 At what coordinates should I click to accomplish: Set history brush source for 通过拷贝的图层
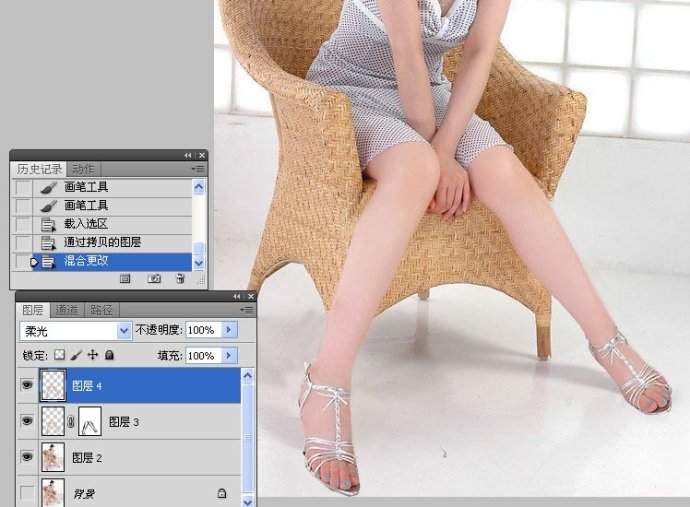[x=22, y=243]
